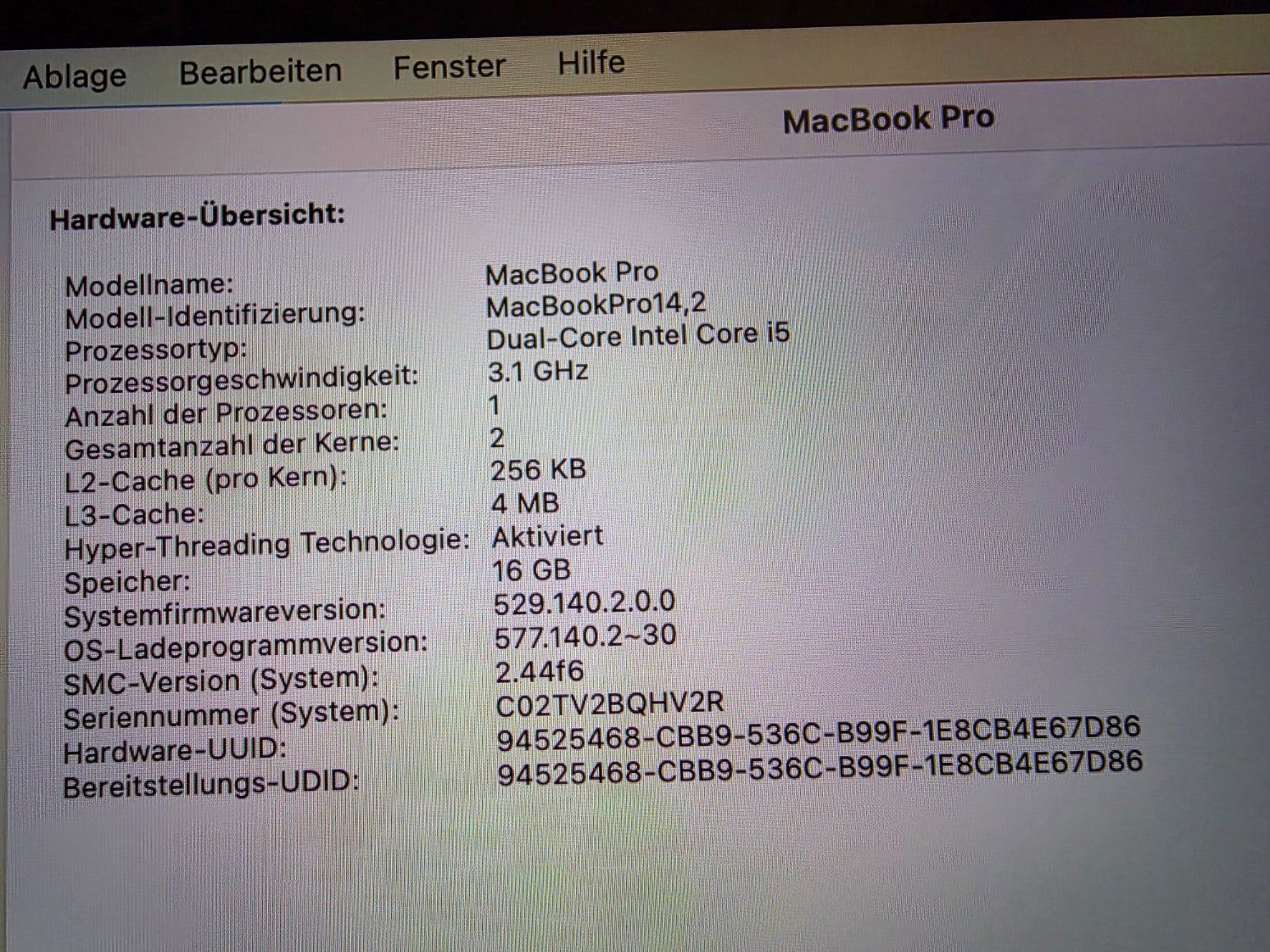The image size is (1270, 952).
Task: Select the 3.1 GHz value
Action: click(x=538, y=371)
